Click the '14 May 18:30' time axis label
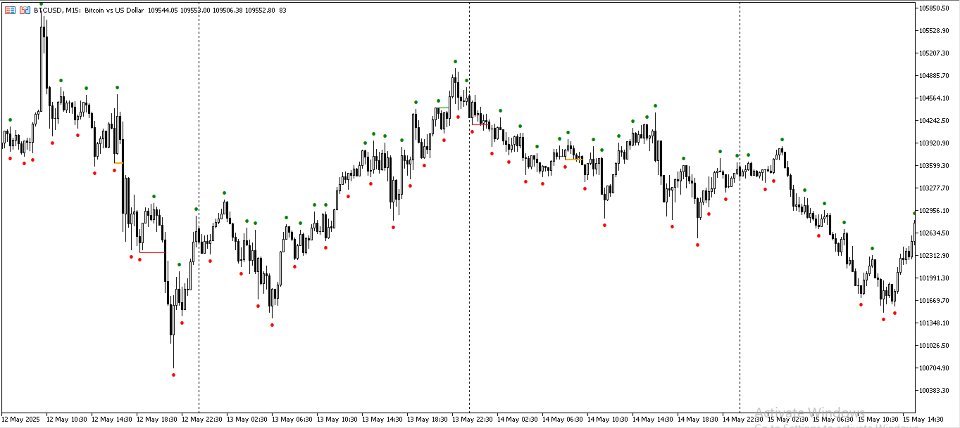 coord(698,420)
